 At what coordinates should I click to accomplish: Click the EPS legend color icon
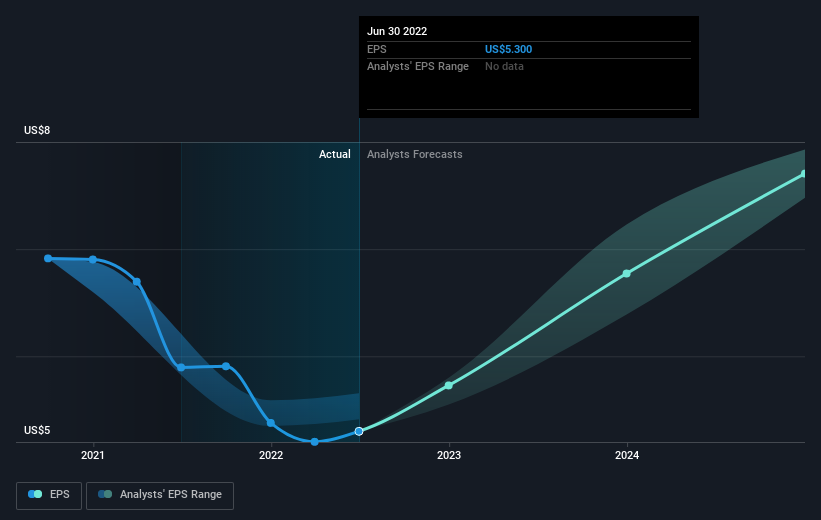pyautogui.click(x=35, y=494)
